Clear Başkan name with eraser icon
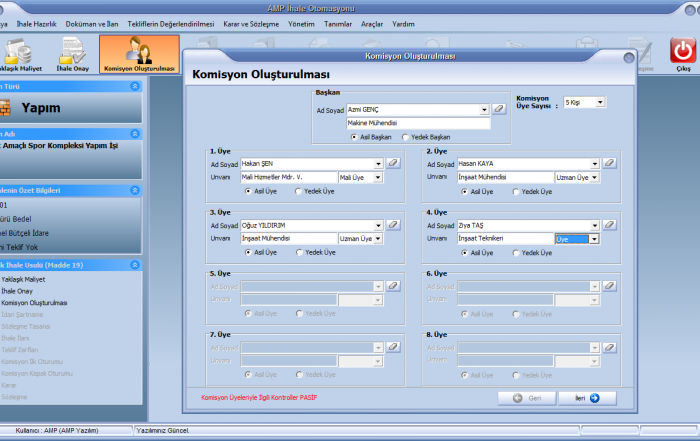Viewport: 700px width, 441px height. [x=500, y=110]
